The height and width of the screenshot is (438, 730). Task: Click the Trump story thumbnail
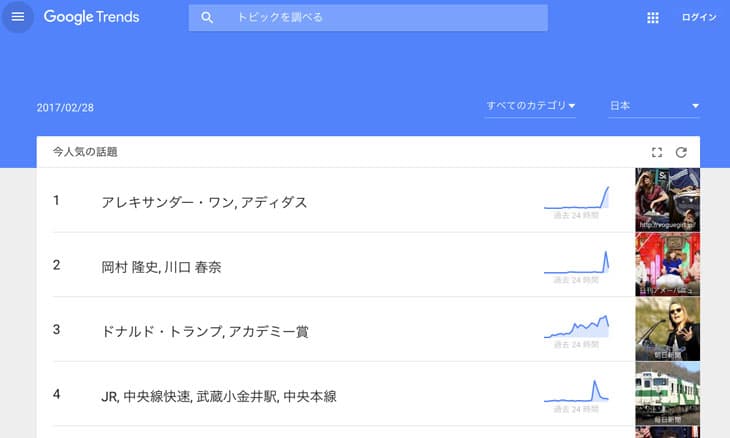(667, 329)
